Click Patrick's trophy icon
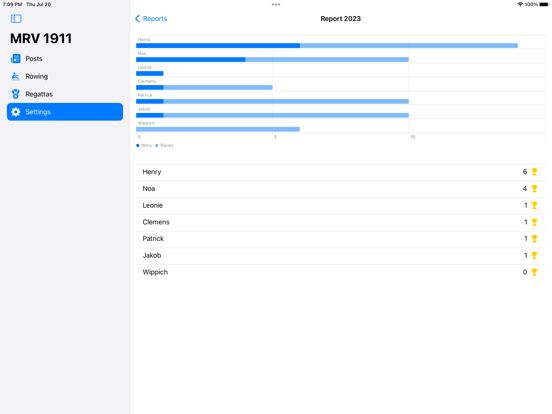 pos(534,239)
